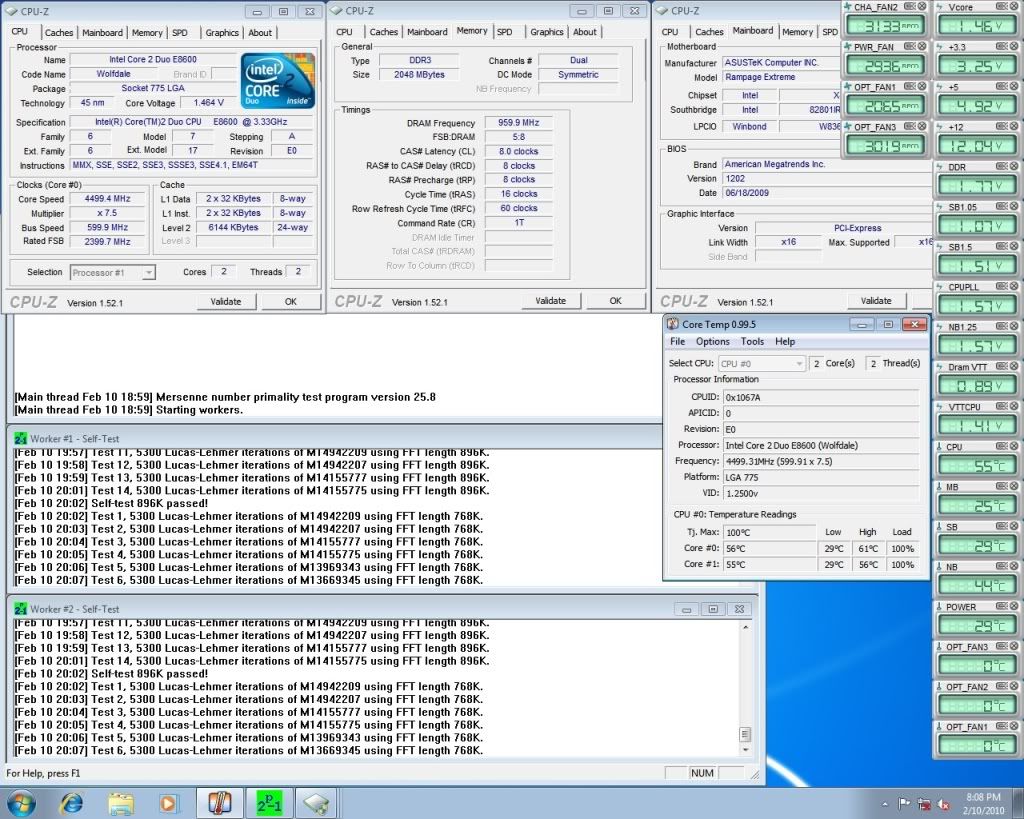The height and width of the screenshot is (819, 1024).
Task: Open settings icon on +3.3 voltage panel
Action: click(1001, 46)
